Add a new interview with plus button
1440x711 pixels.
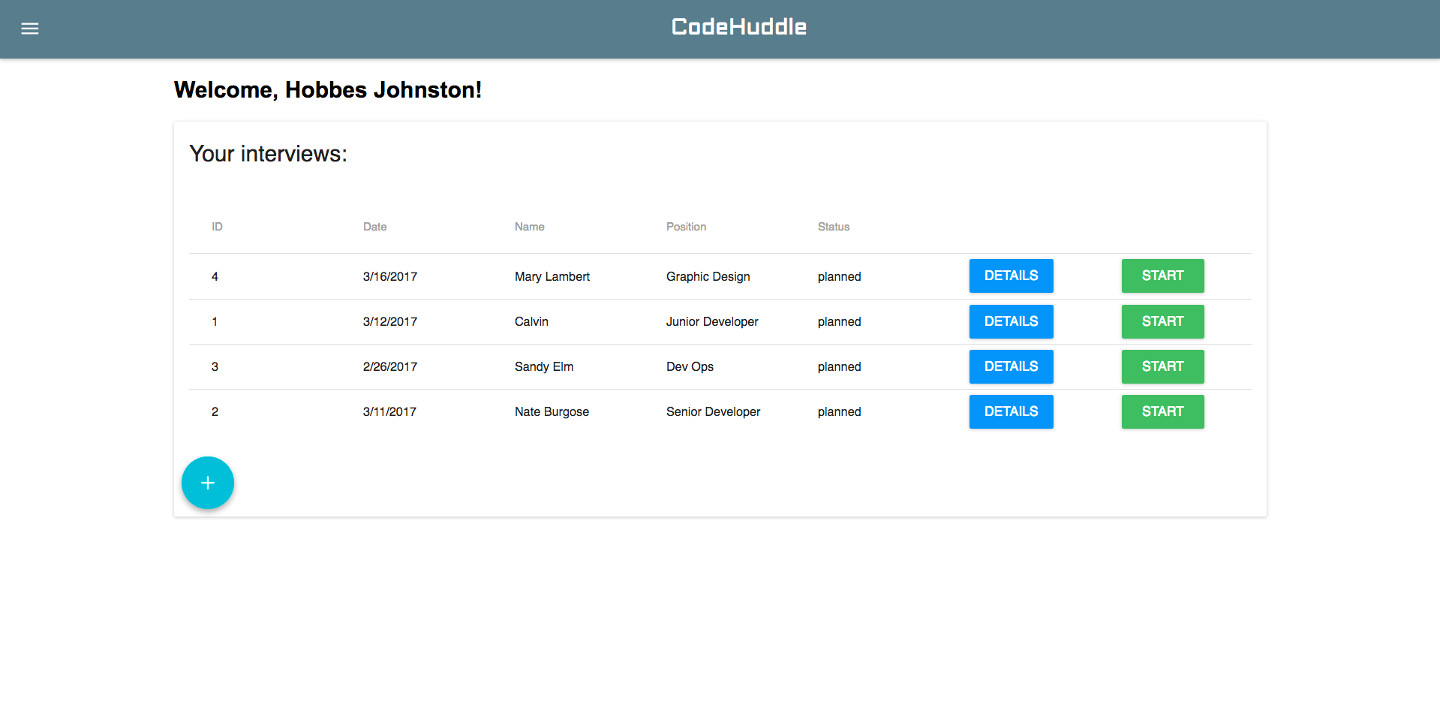click(208, 483)
